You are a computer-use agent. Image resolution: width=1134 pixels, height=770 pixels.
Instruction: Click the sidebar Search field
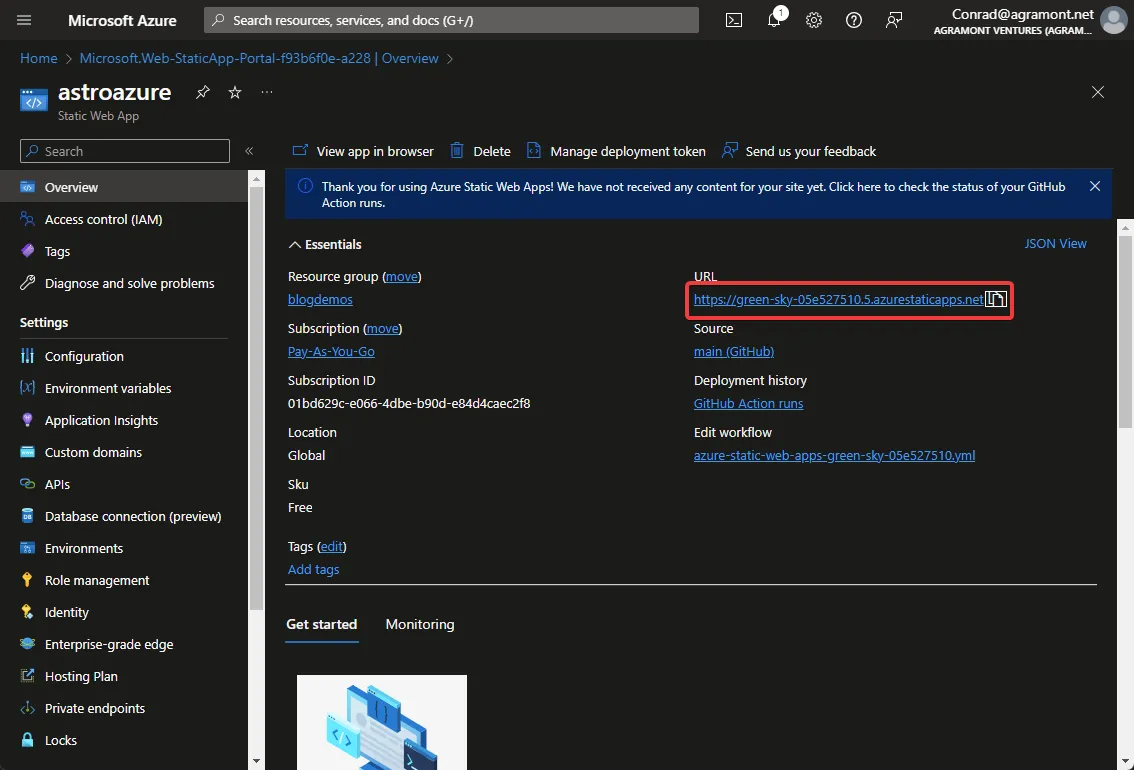pos(125,151)
